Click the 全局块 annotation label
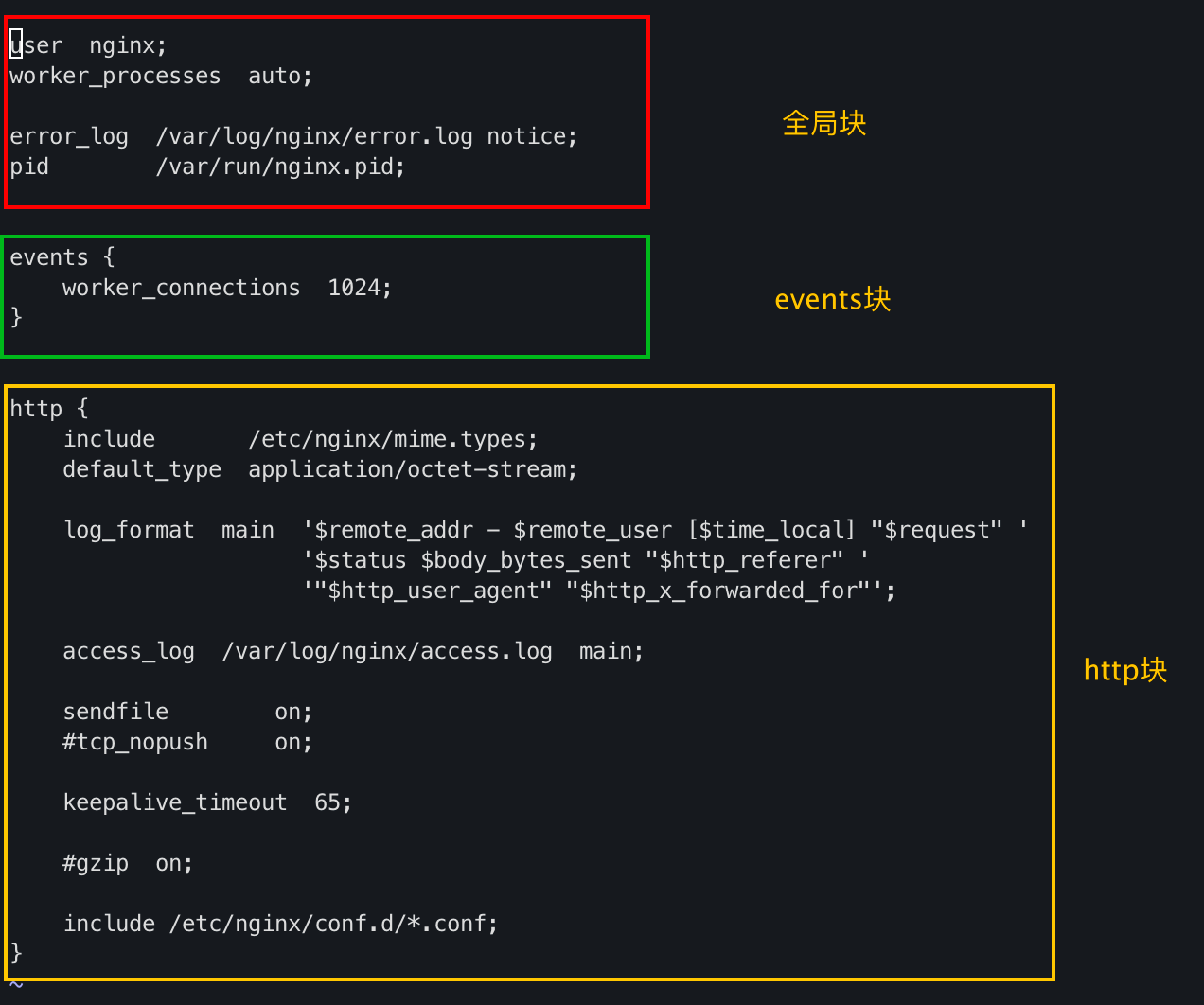 [823, 123]
